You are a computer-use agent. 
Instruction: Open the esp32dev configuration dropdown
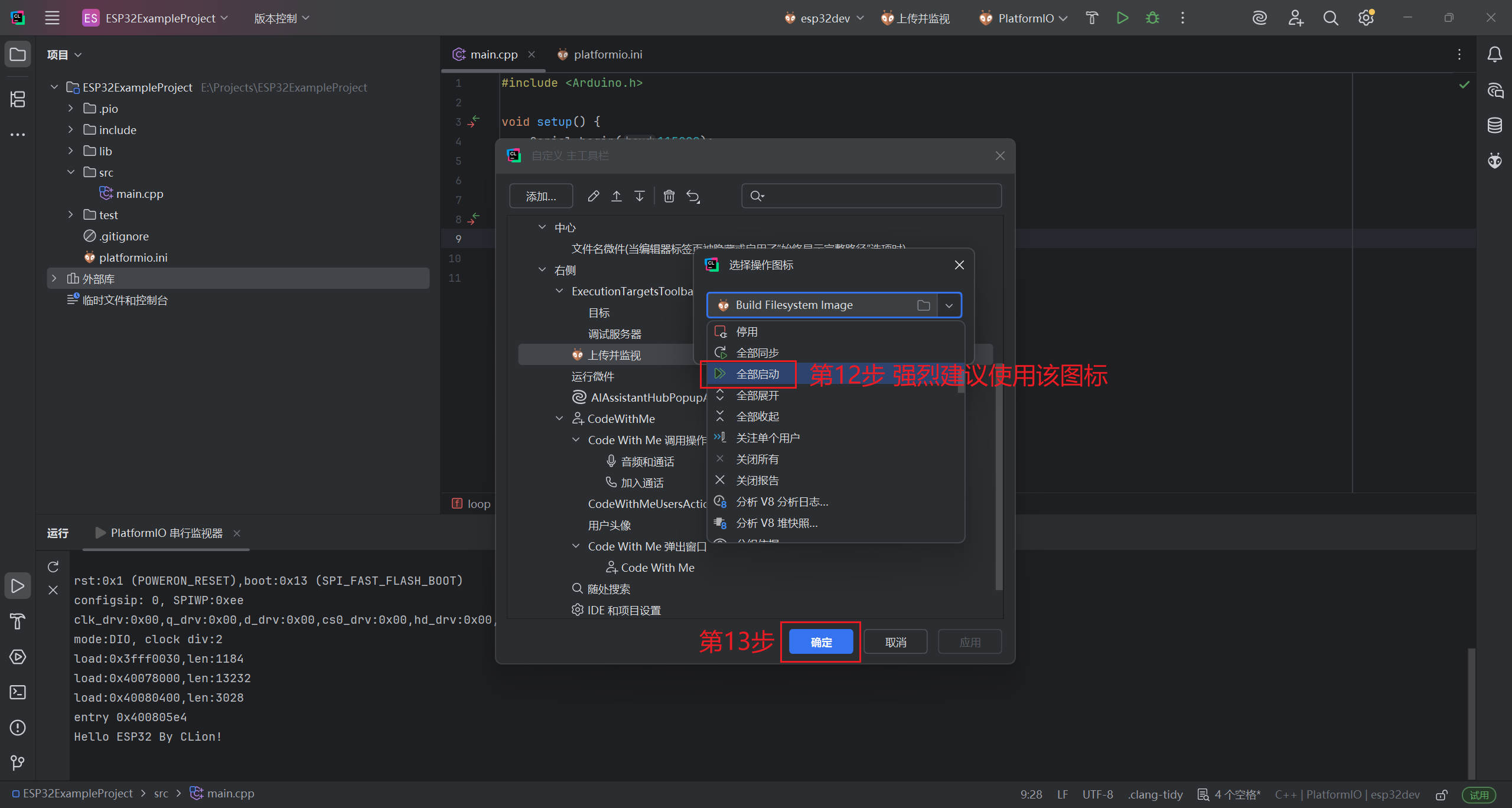pos(825,18)
